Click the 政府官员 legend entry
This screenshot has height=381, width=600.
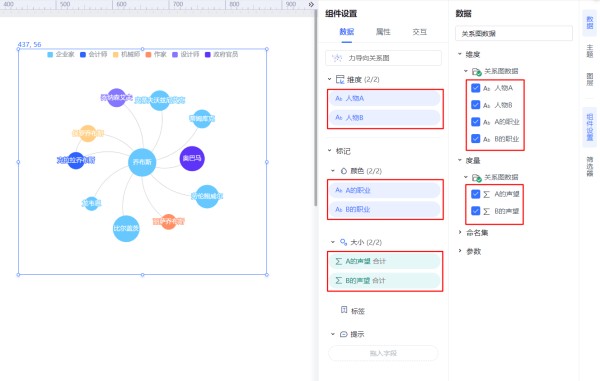click(x=222, y=55)
